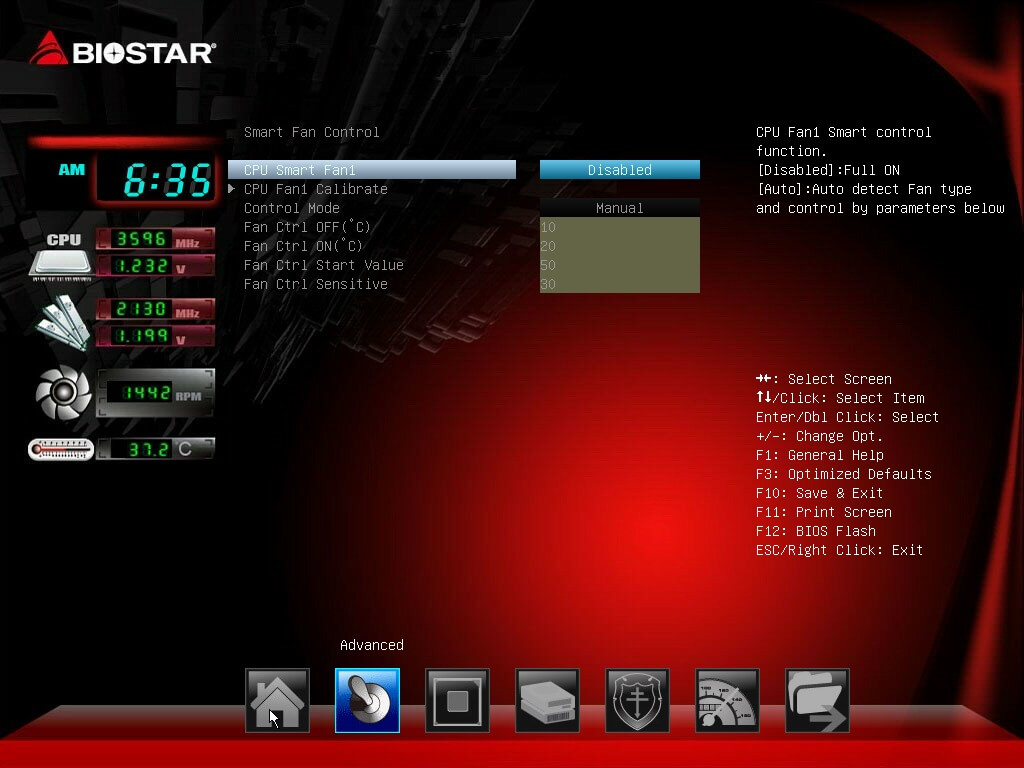Click the thermometer temperature icon
1024x768 pixels.
click(61, 450)
